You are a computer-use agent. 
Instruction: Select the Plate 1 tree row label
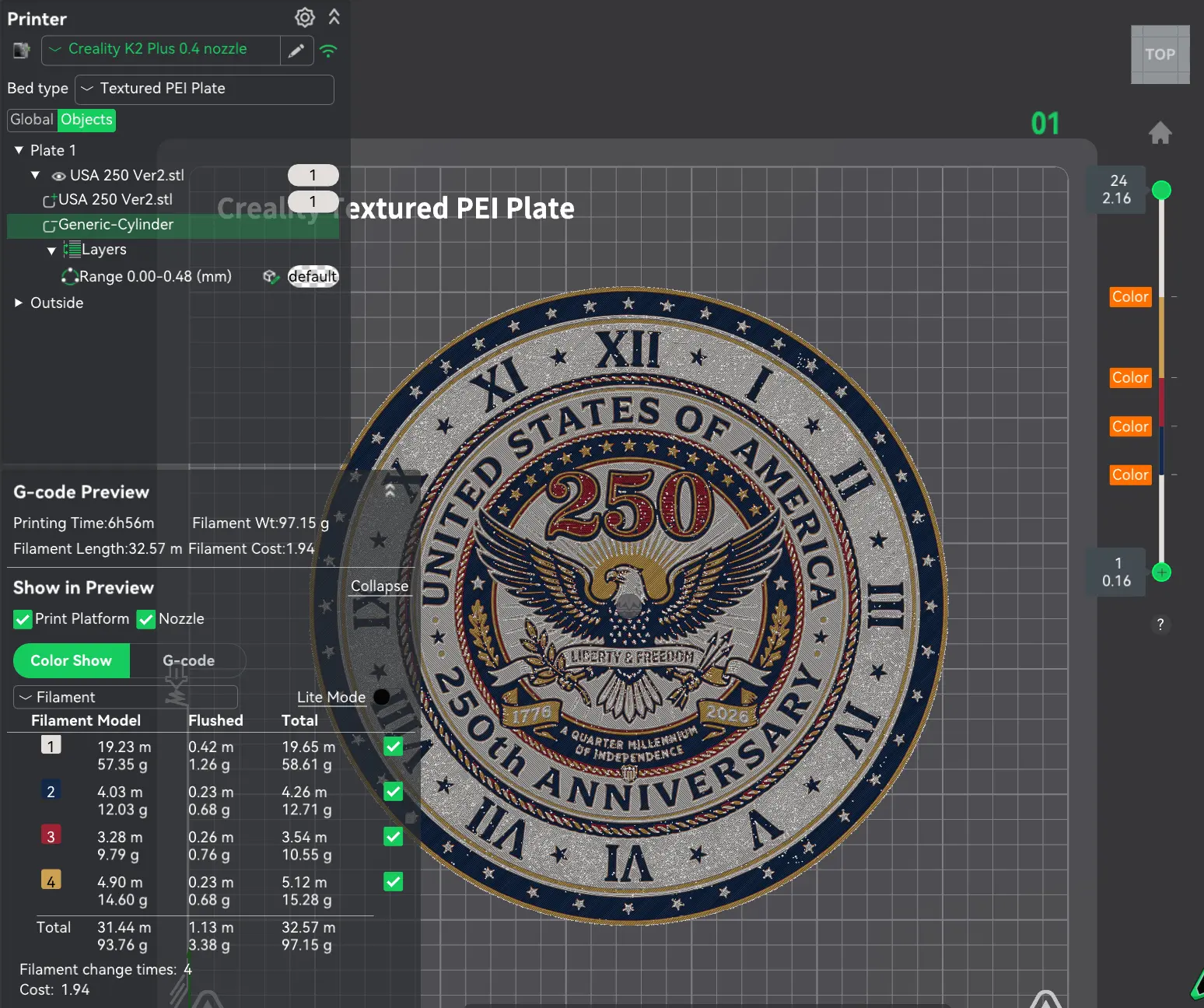[53, 150]
